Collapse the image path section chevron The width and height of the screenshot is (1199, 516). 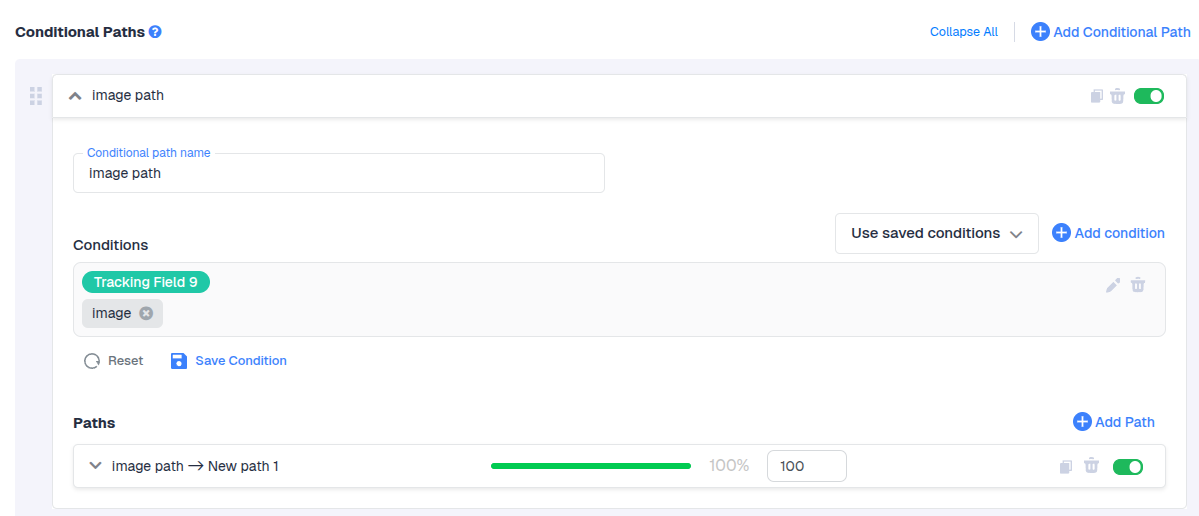tap(75, 96)
